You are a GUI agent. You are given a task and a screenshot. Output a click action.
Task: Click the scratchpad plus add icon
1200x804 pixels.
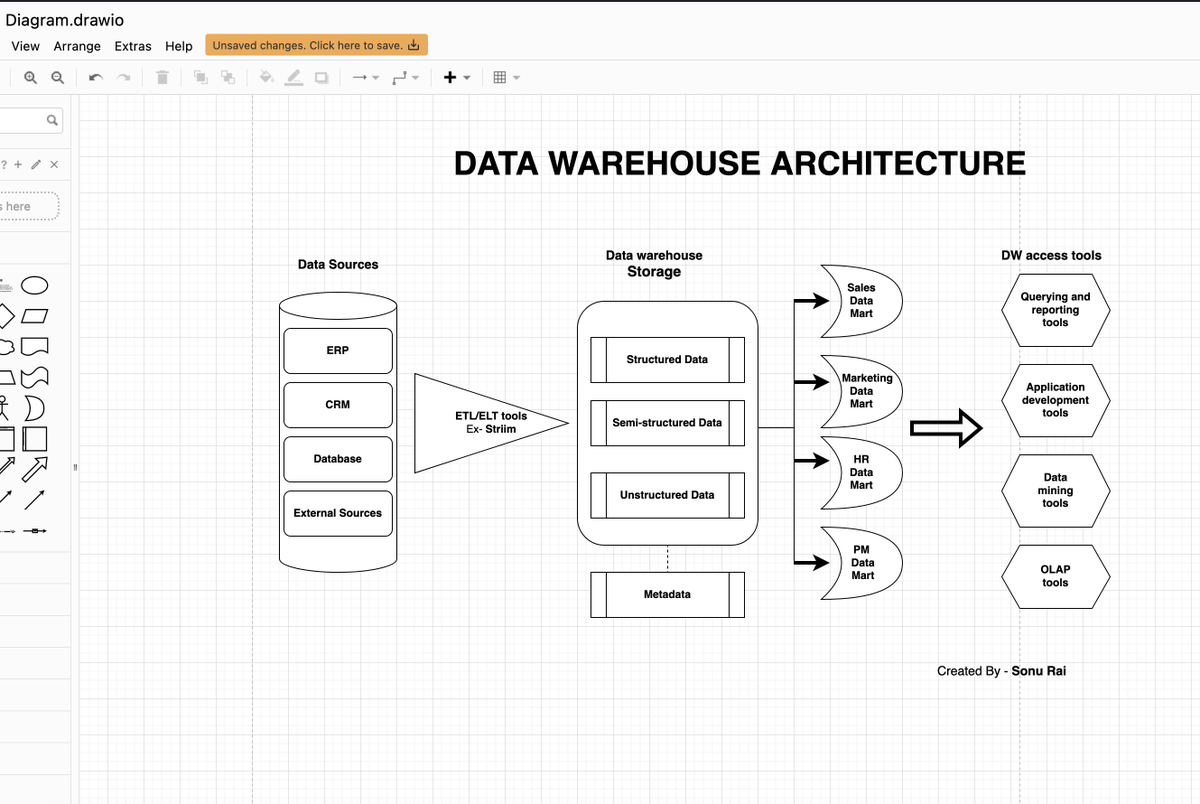[x=18, y=164]
